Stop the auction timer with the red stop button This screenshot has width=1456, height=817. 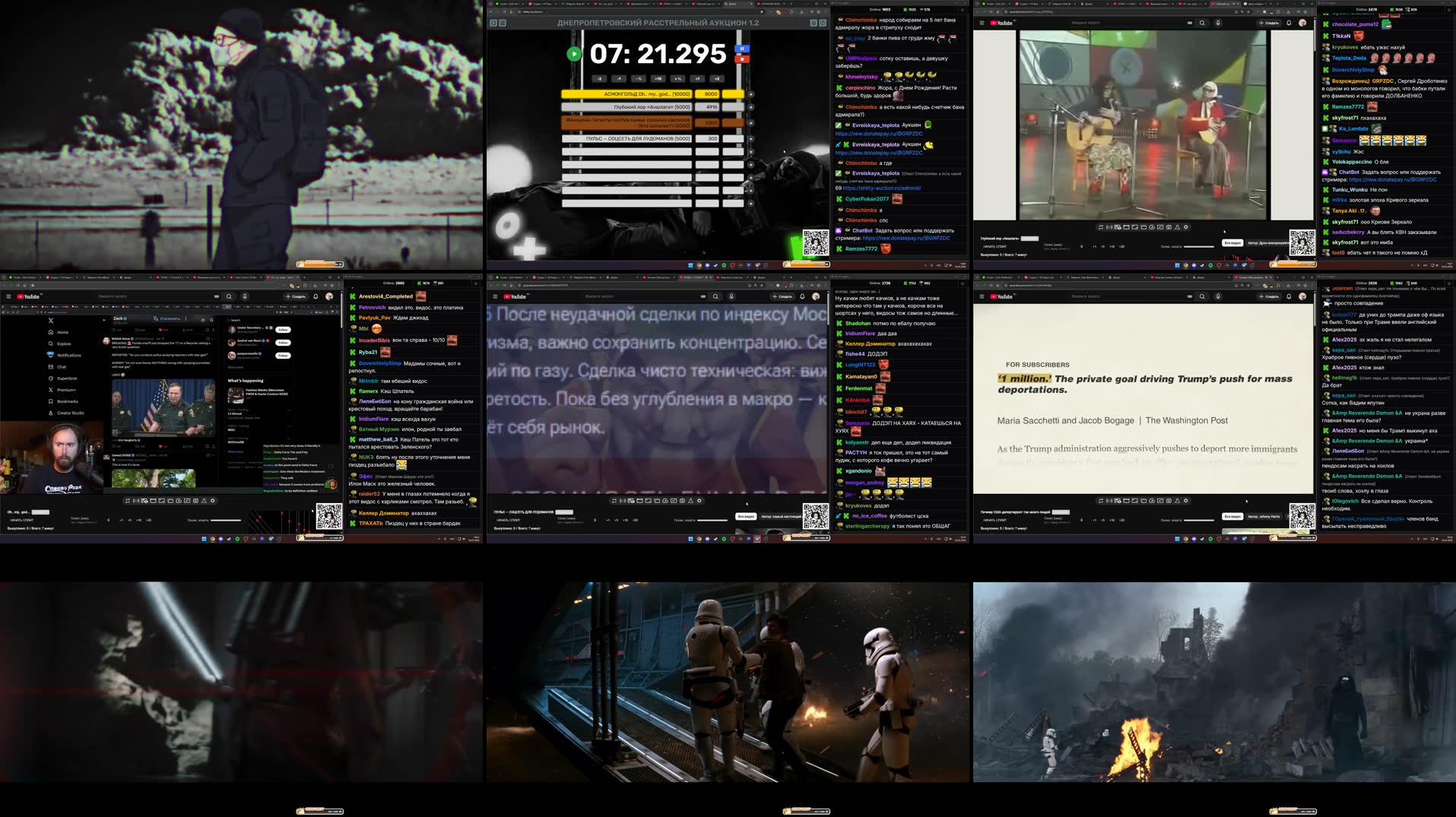point(742,59)
